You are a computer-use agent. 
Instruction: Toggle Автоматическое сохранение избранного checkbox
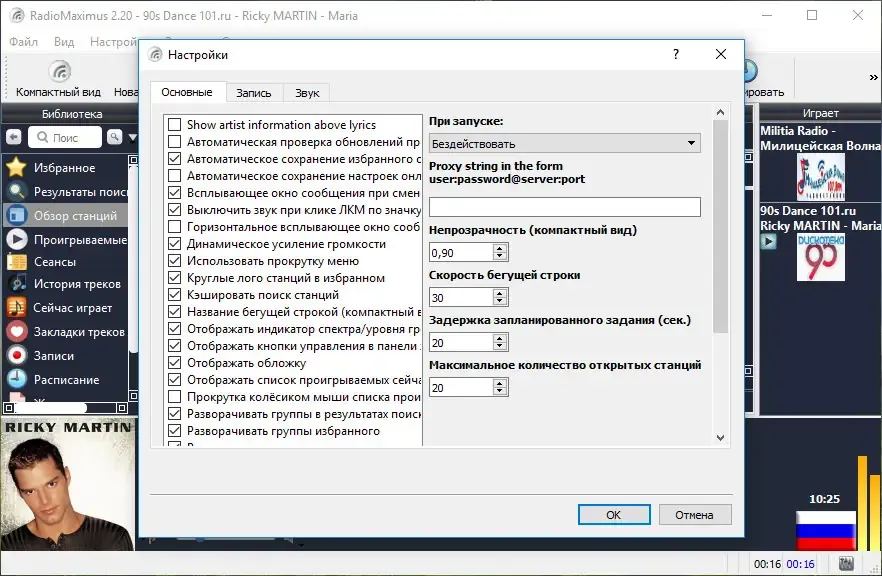tap(174, 159)
